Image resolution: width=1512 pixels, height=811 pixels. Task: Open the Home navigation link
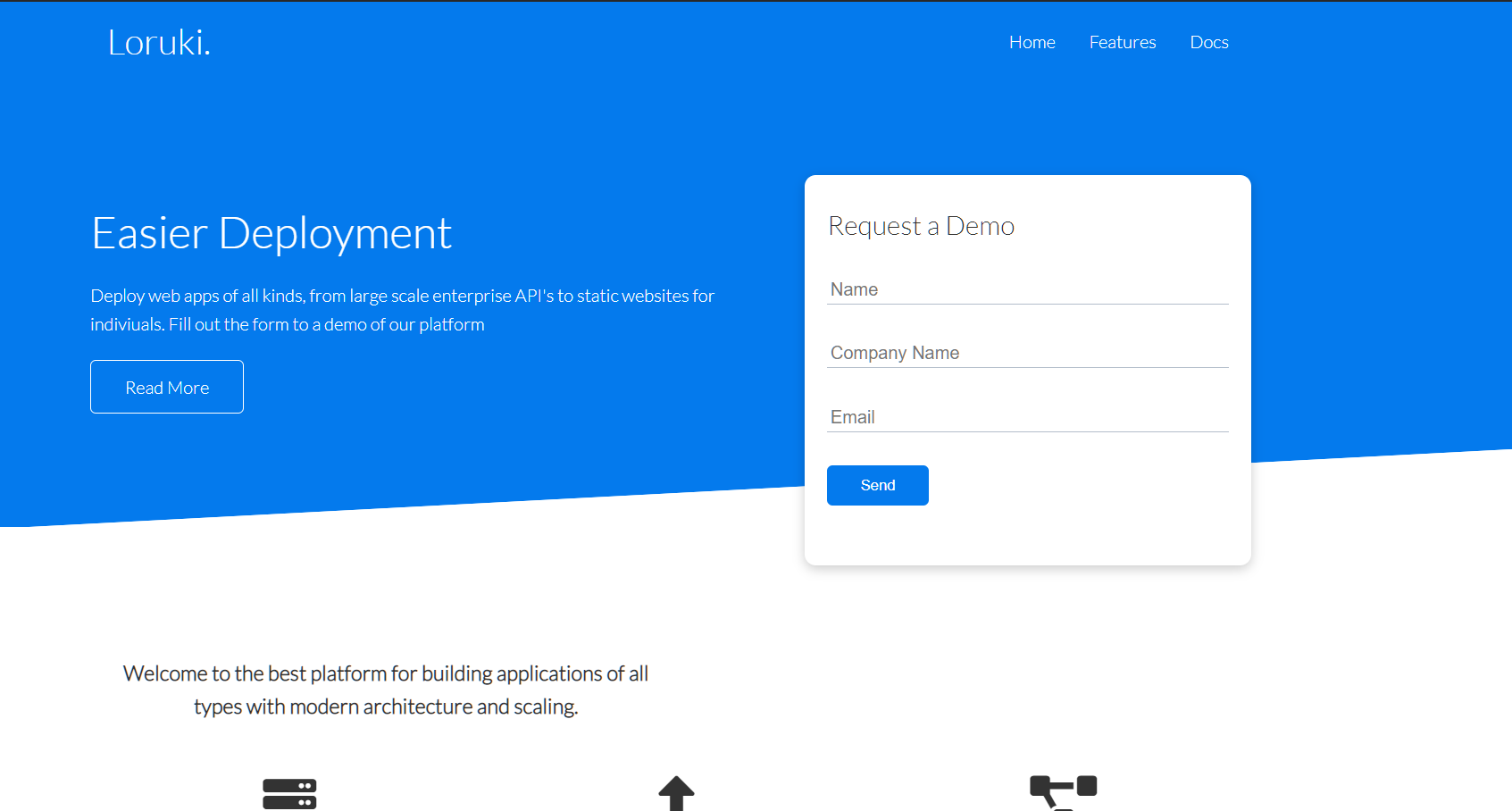pos(1032,42)
